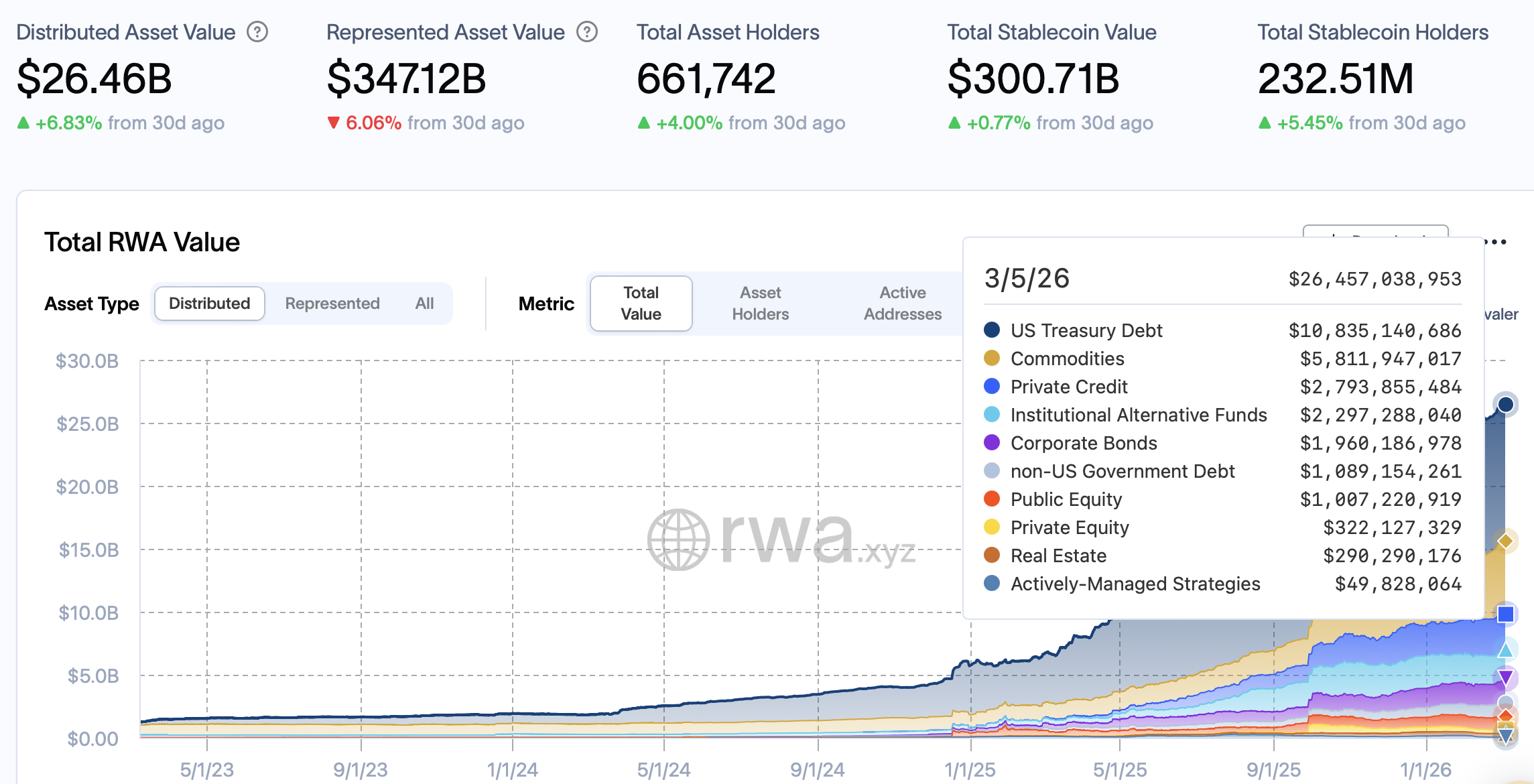
Task: Click the US Treasury Debt legend color dot
Action: [992, 330]
